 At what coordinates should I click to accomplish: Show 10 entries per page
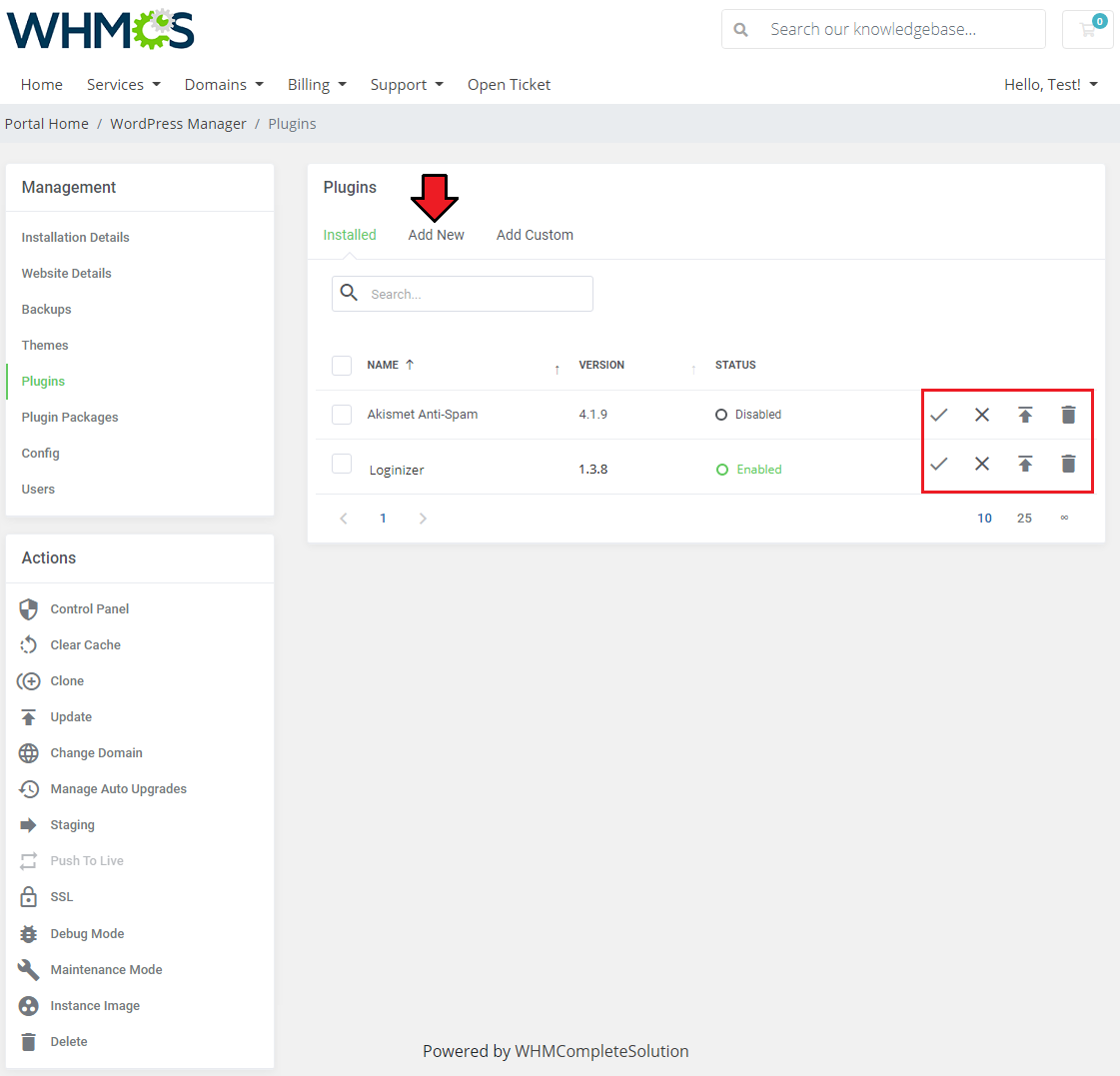984,518
